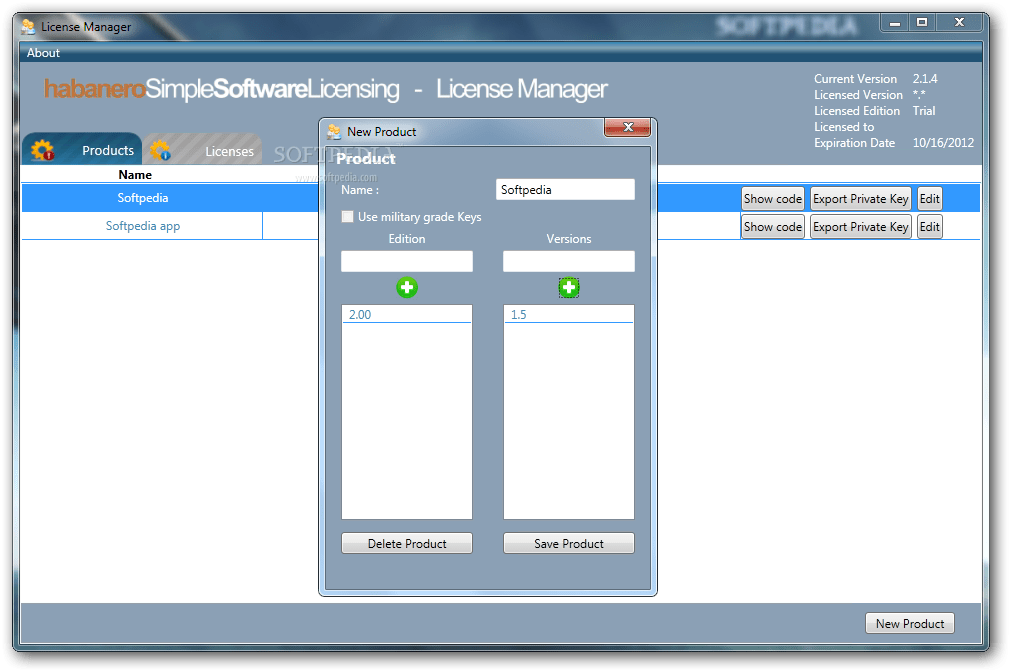The height and width of the screenshot is (672, 1010).
Task: Click the green plus to add a Version
Action: coord(568,287)
